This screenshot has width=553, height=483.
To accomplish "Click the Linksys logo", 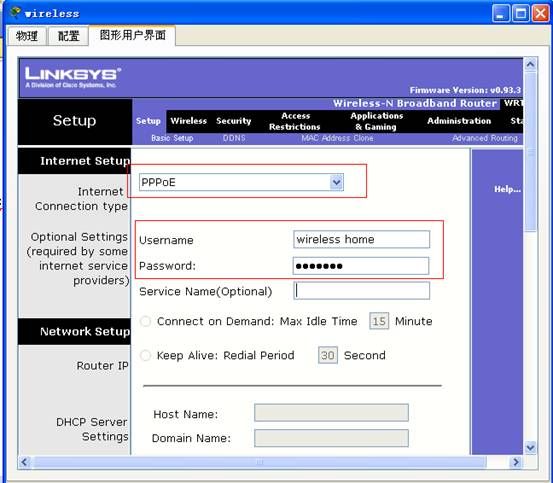I will [73, 77].
